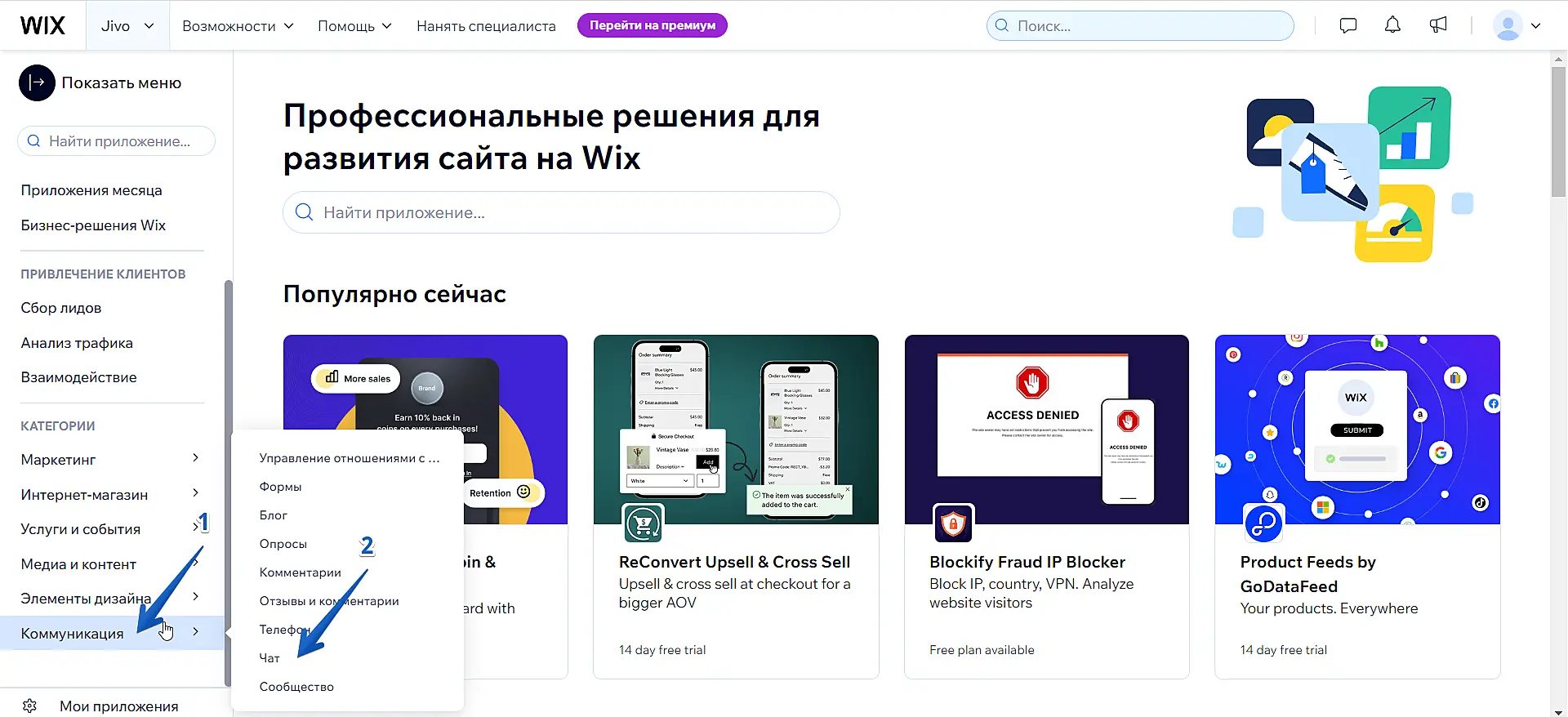Click the top Поиск... search field
Viewport: 1568px width, 717px height.
tap(1140, 25)
